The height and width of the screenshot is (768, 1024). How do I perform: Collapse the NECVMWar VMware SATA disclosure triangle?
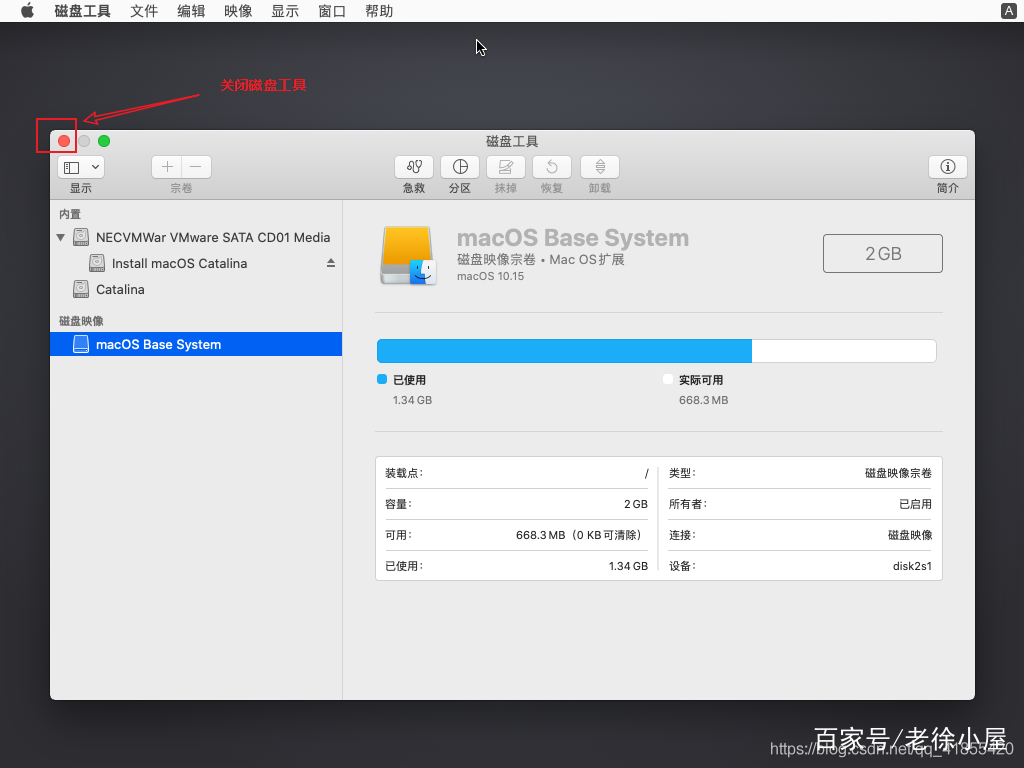point(61,238)
